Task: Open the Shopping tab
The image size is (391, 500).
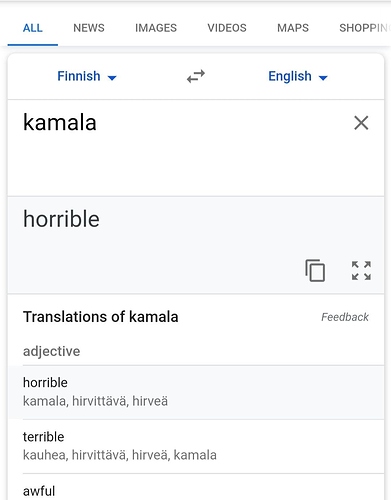Action: [364, 28]
